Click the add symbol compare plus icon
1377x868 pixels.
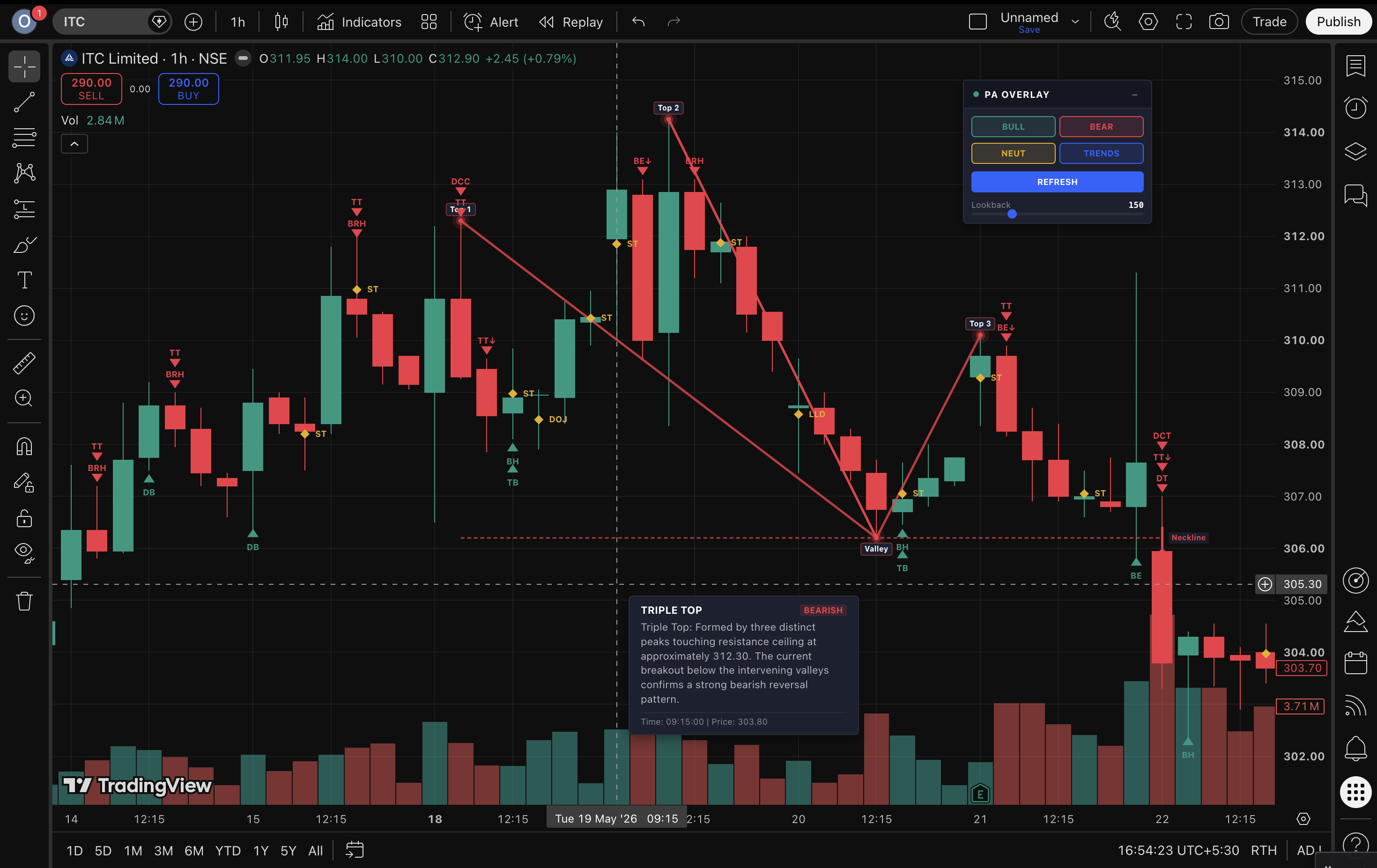(x=193, y=22)
